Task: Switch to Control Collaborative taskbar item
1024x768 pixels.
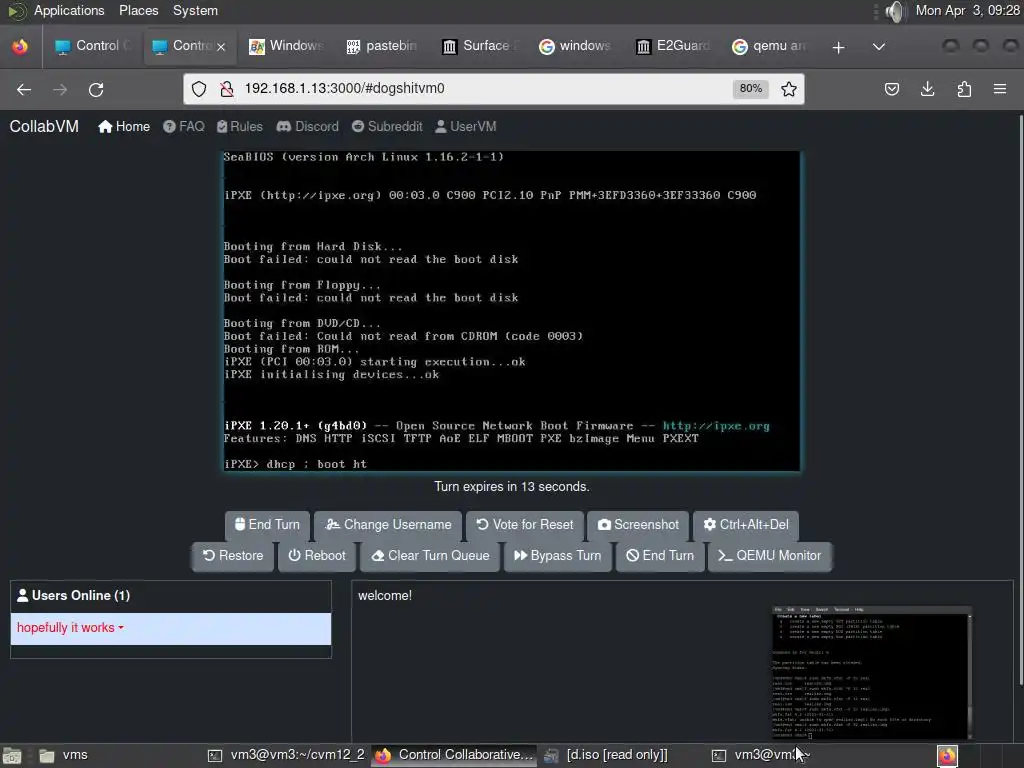Action: (455, 756)
